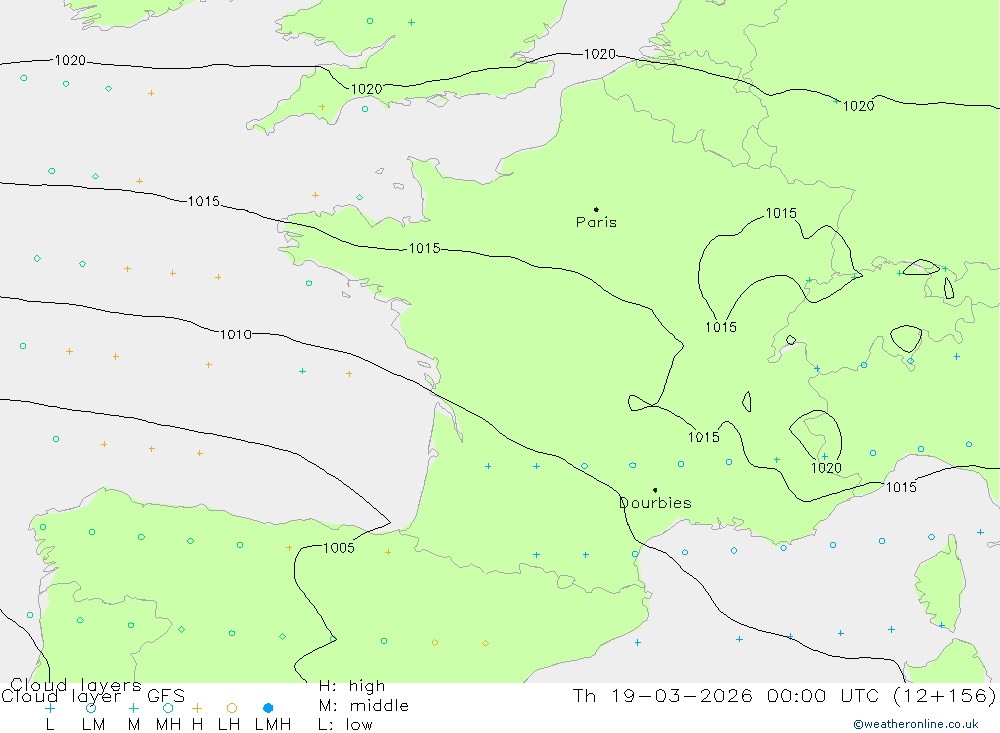Click the 'Dourbies' city label
The image size is (1000, 733).
tap(655, 503)
